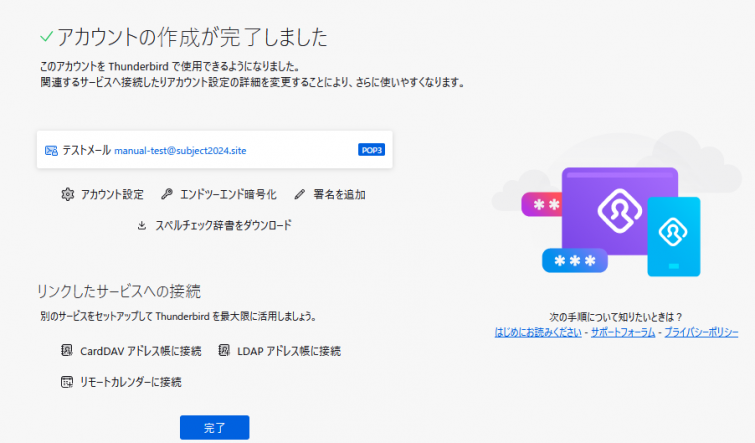Screen dimensions: 755x443
Task: Click the green checkmark next to heading
Action: [x=47, y=37]
